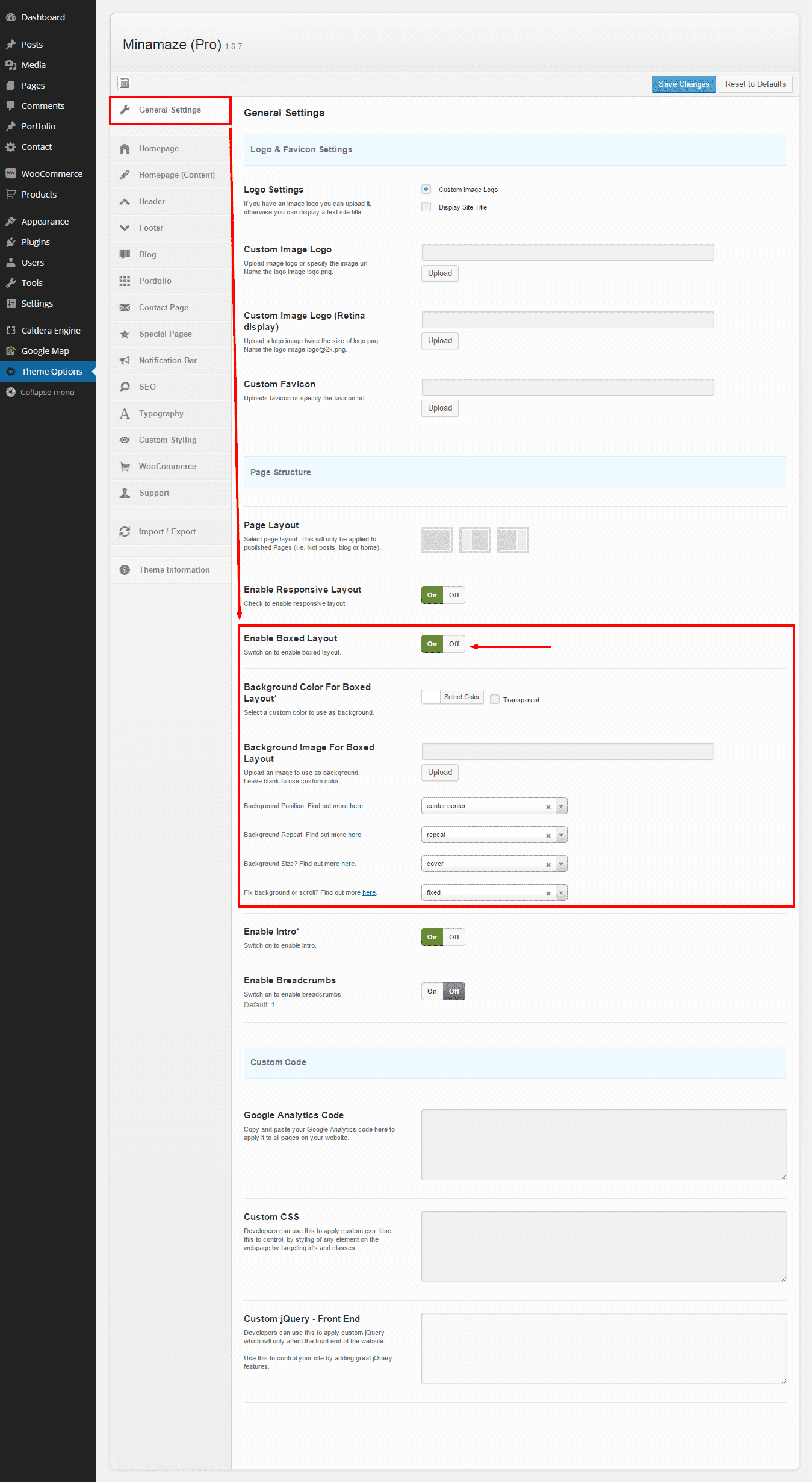812x1482 pixels.
Task: Open the fixed background scroll dropdown arrow
Action: 561,892
